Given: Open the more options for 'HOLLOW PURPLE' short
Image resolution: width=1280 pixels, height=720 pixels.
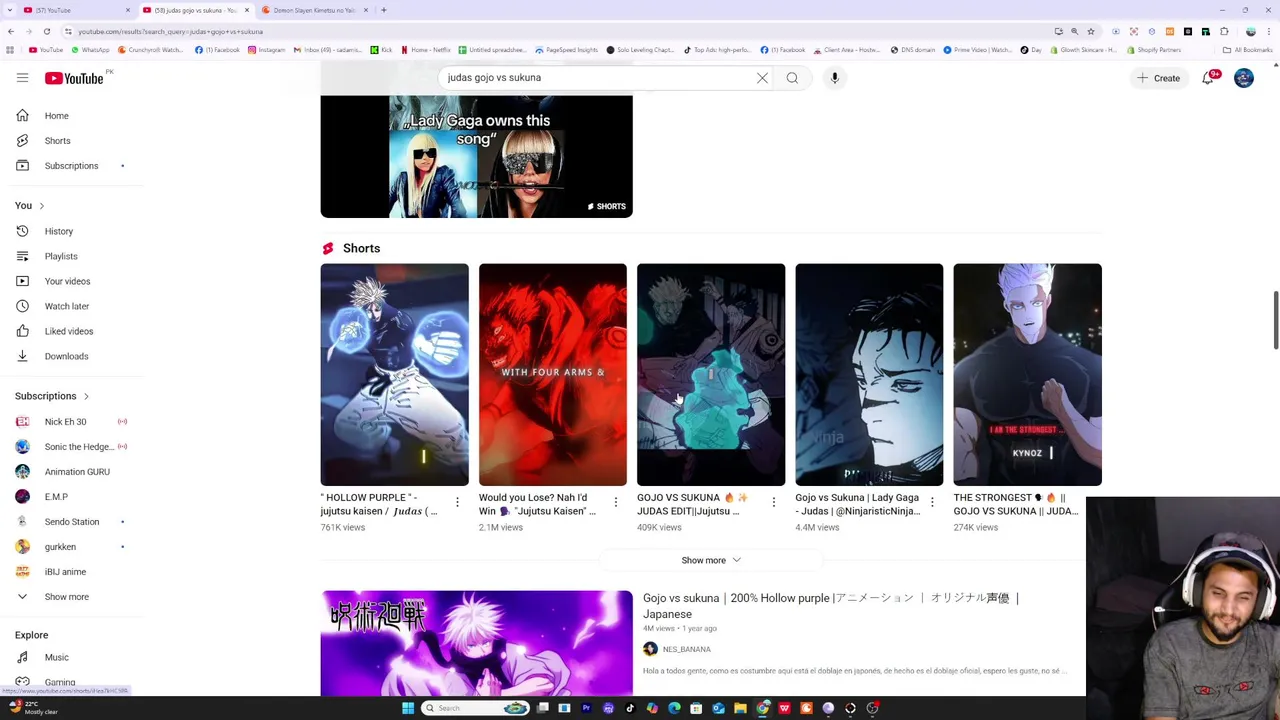Looking at the screenshot, I should pyautogui.click(x=457, y=502).
